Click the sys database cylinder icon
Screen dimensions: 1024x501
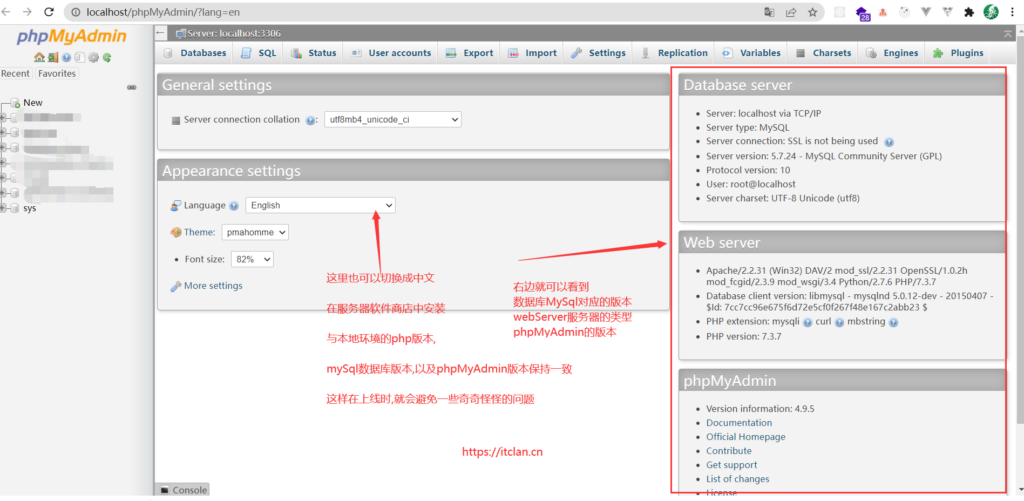point(15,208)
